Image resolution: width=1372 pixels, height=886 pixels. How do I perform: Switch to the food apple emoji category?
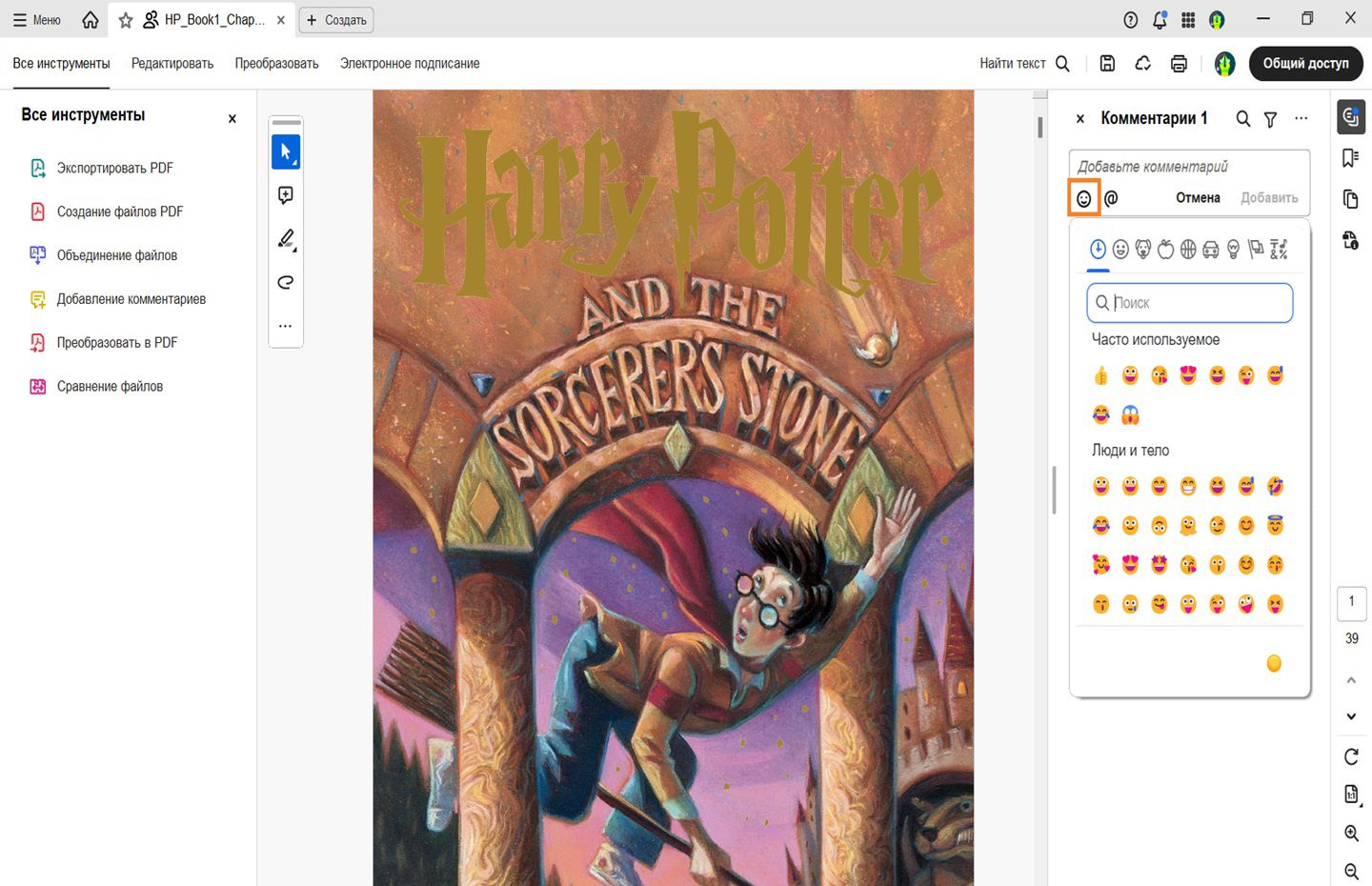[1166, 250]
